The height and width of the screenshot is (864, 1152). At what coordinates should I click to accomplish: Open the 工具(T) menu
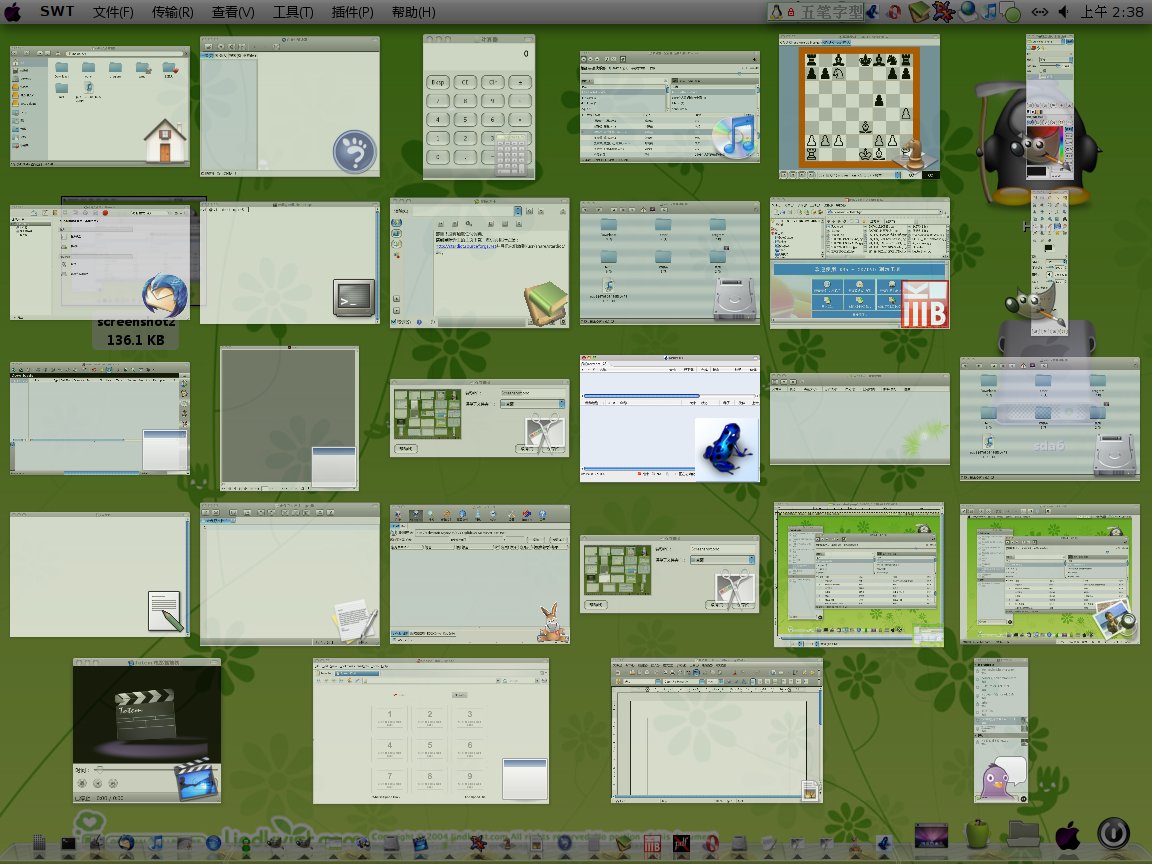[293, 12]
